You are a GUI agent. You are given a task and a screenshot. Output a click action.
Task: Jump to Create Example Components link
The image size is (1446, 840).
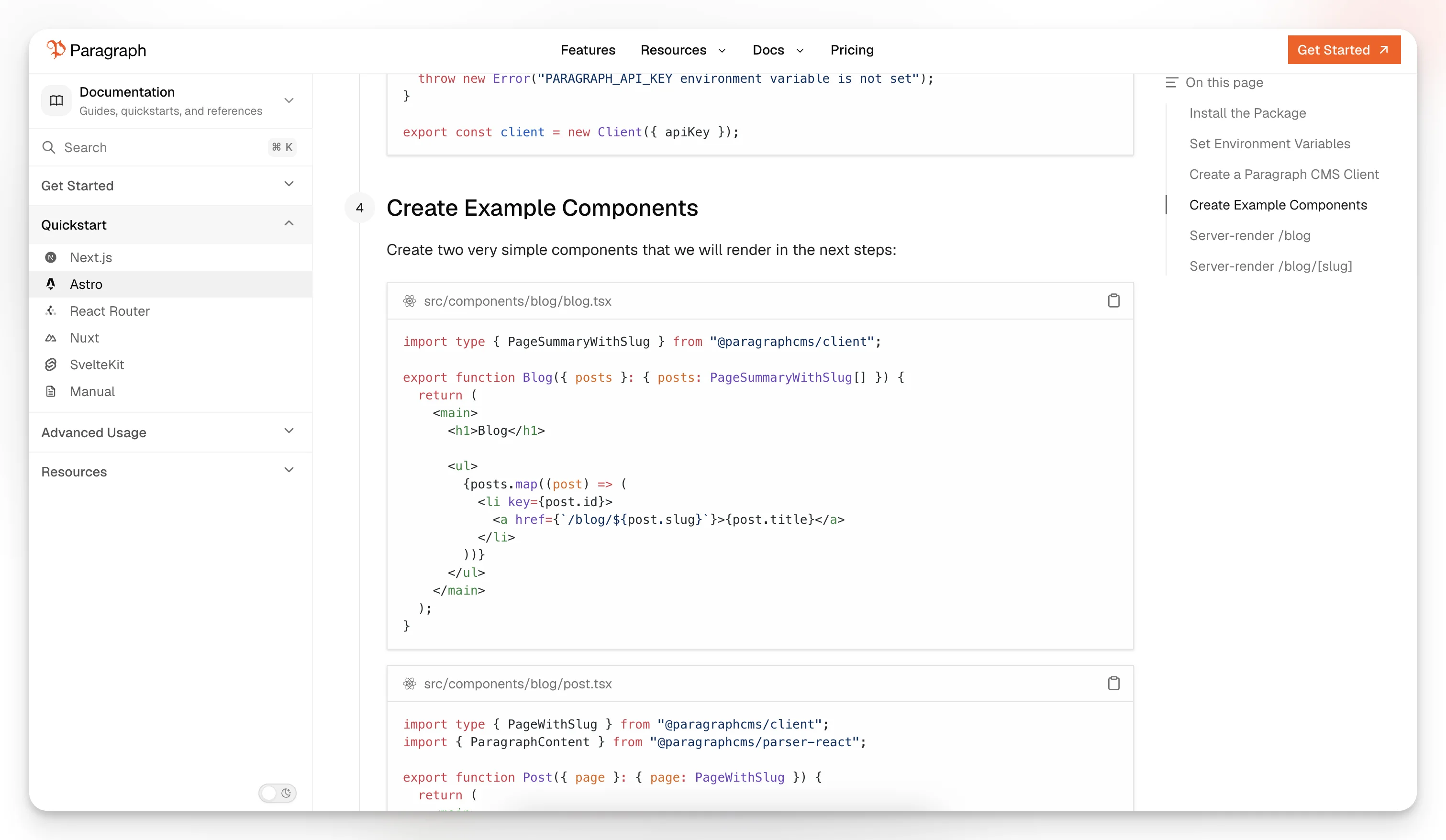[x=1278, y=205]
